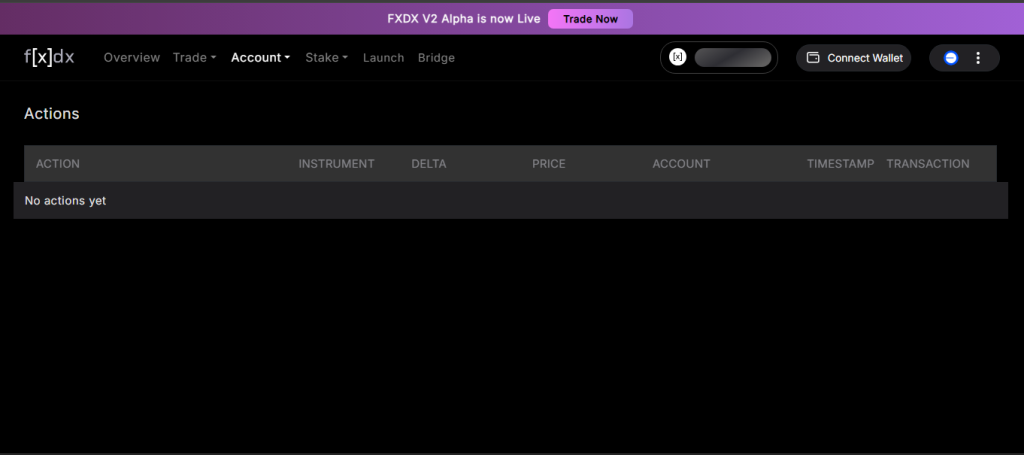Click the greyed token price pill
Image resolution: width=1024 pixels, height=455 pixels.
pyautogui.click(x=732, y=58)
